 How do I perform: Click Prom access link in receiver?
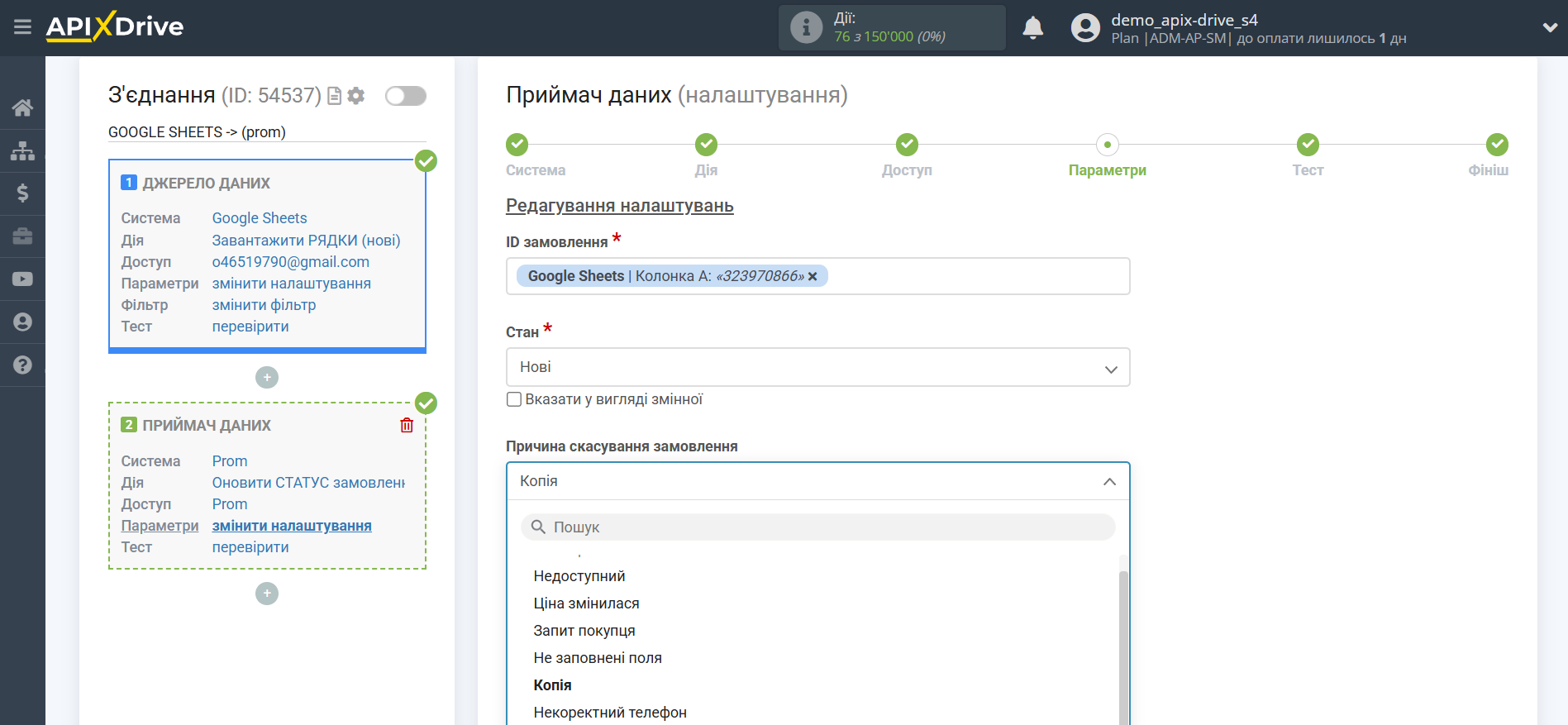point(230,504)
